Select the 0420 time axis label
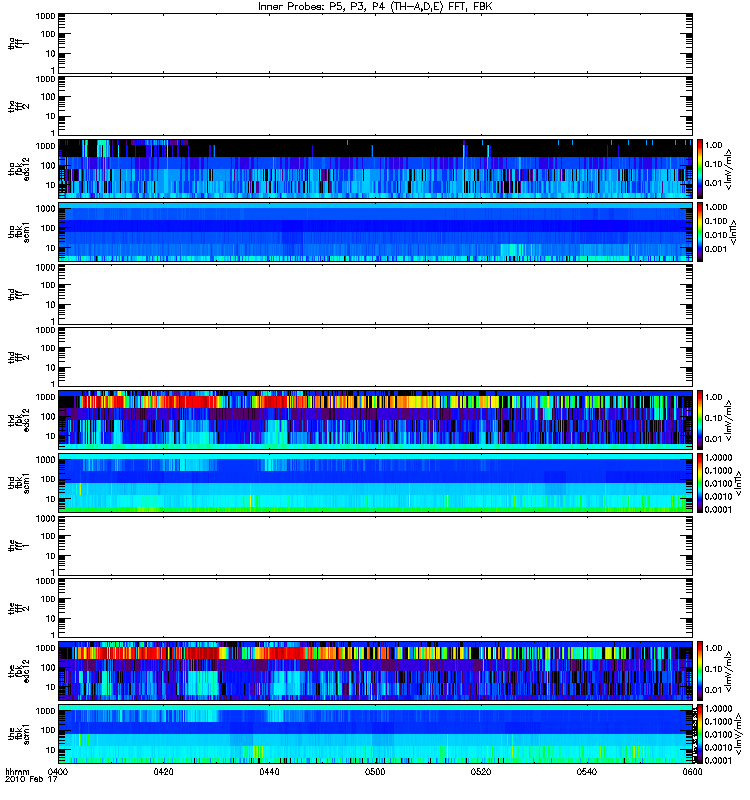The width and height of the screenshot is (750, 800). tap(164, 772)
